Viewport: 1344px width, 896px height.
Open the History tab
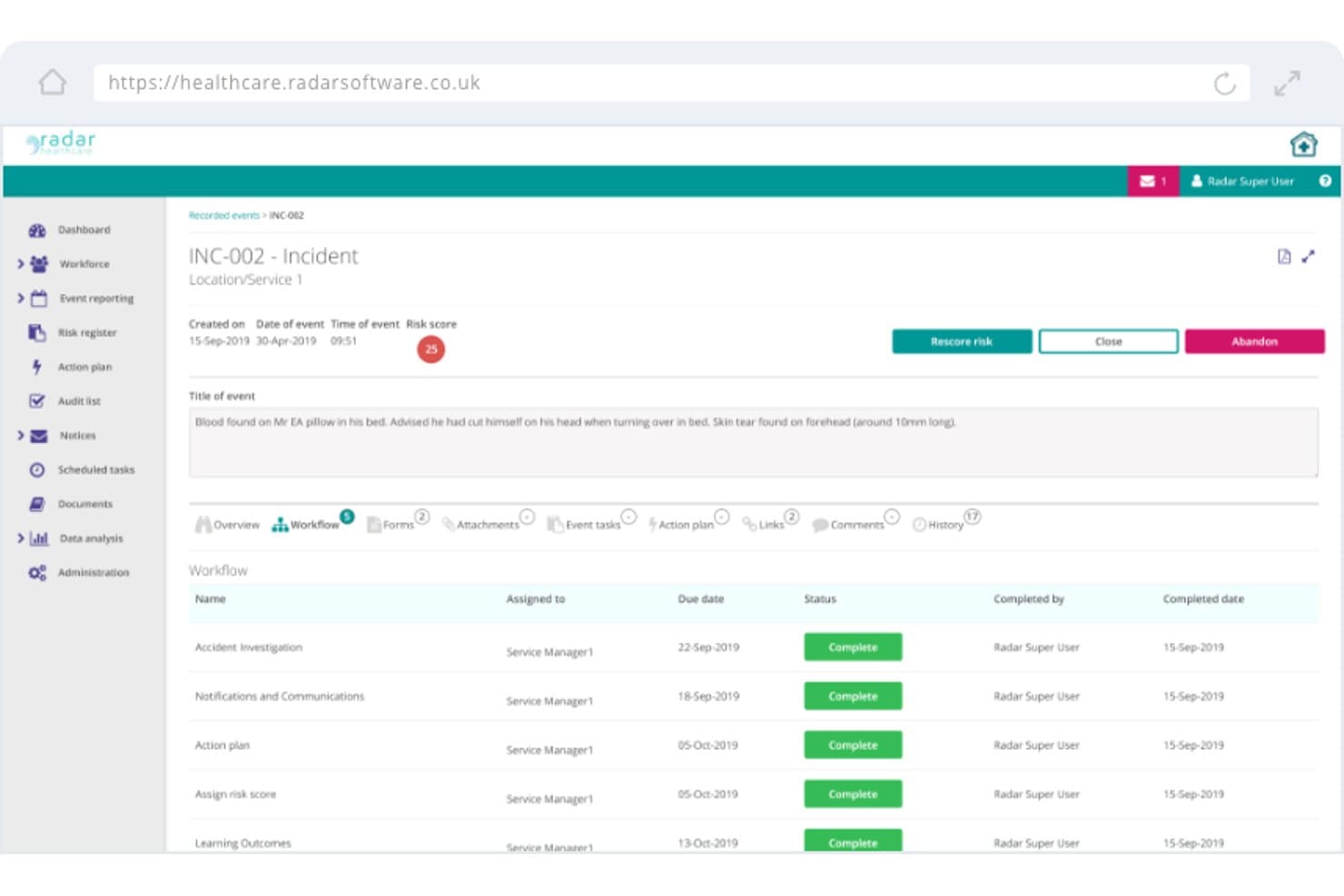point(946,523)
